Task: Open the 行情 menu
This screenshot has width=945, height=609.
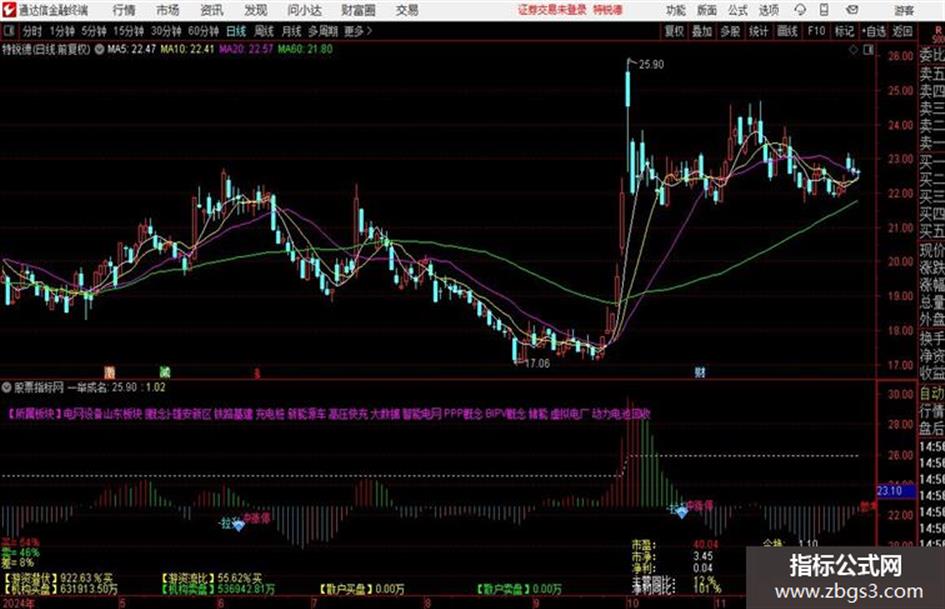Action: pyautogui.click(x=124, y=10)
